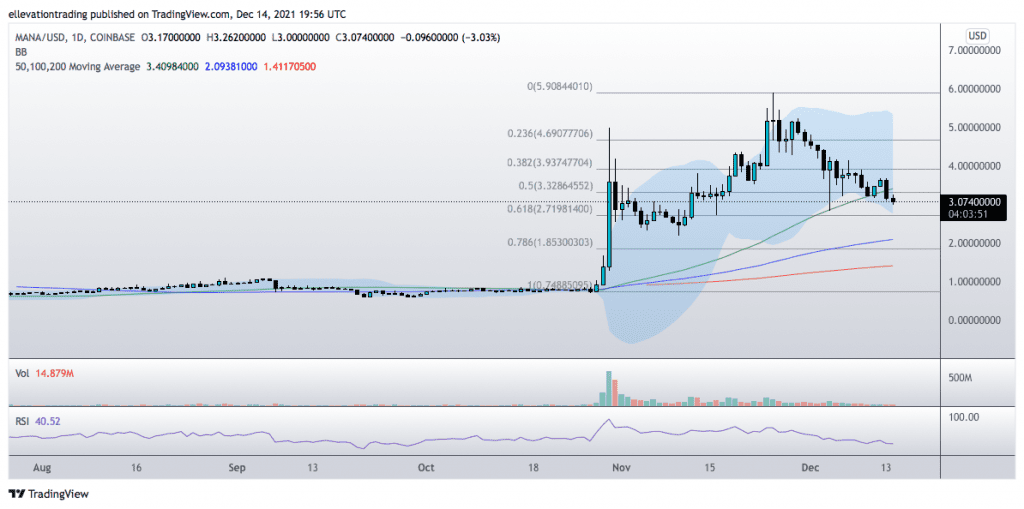Click the Fibonacci 0.786(1.85300303) level label
The image size is (1024, 509).
[x=550, y=243]
